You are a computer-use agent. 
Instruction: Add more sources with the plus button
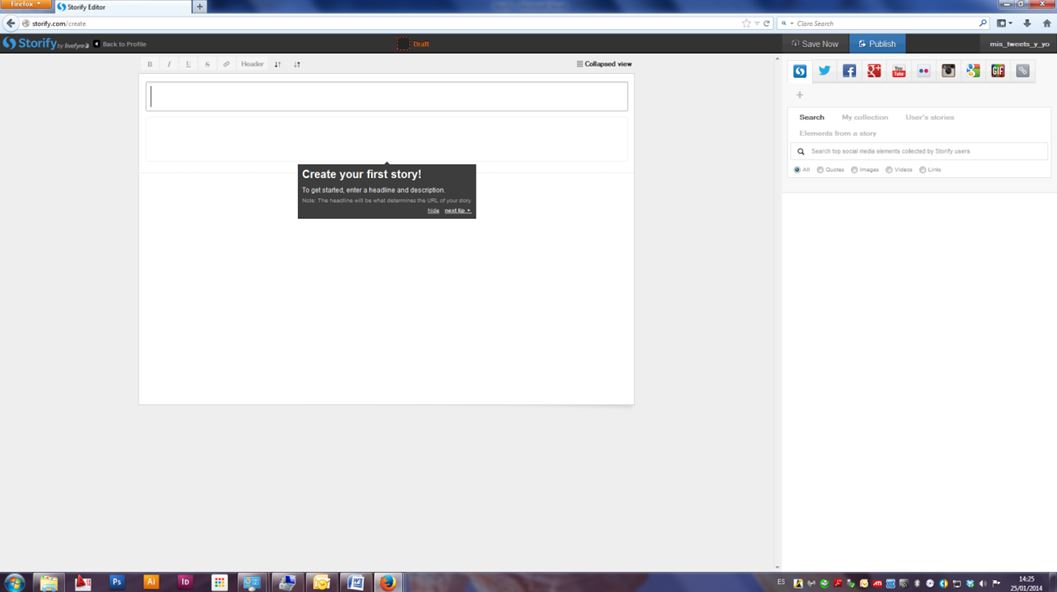(x=799, y=95)
